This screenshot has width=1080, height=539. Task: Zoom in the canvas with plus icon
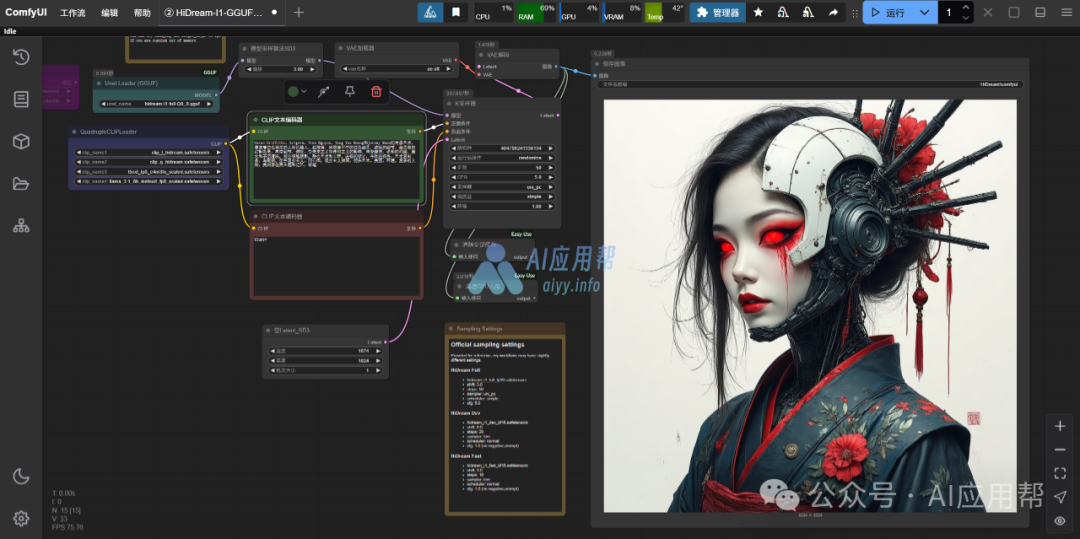(1060, 426)
